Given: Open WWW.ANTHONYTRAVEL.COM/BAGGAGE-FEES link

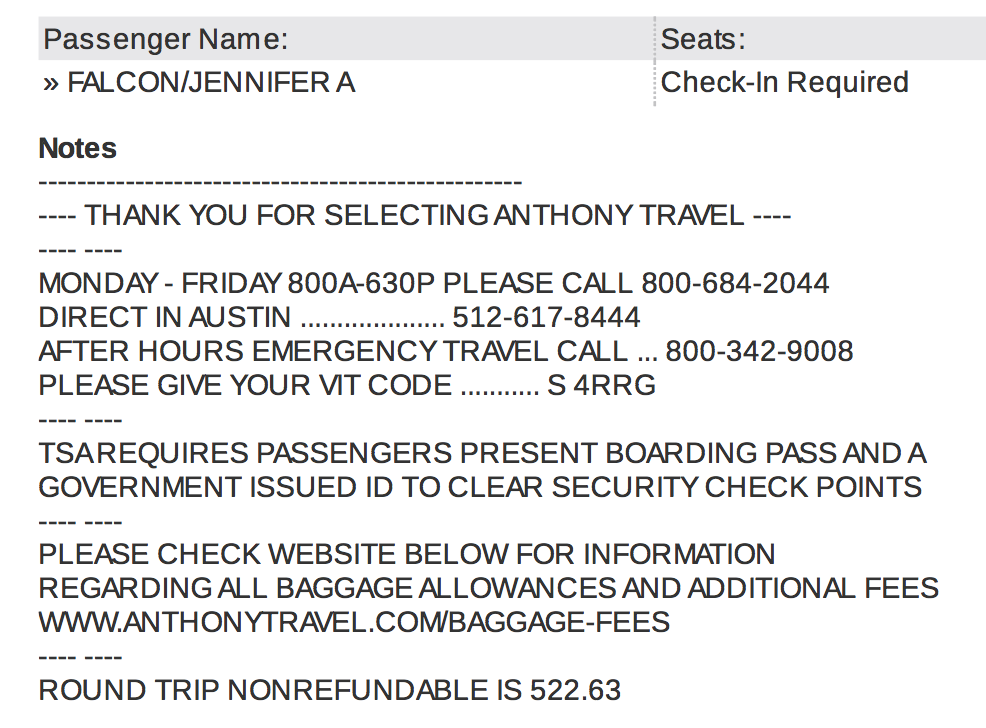Looking at the screenshot, I should (x=354, y=622).
